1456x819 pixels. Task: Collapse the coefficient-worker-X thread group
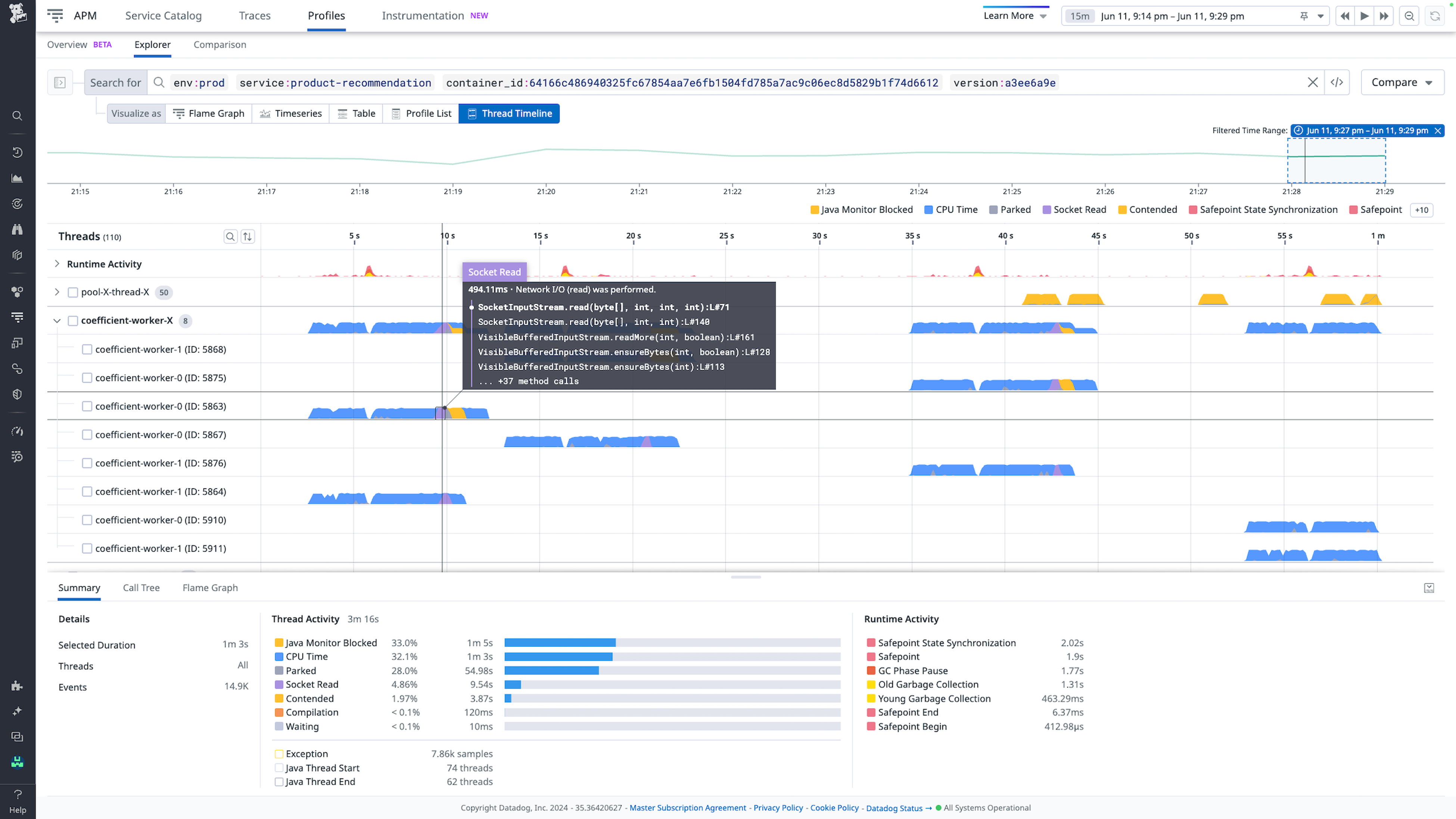[56, 320]
